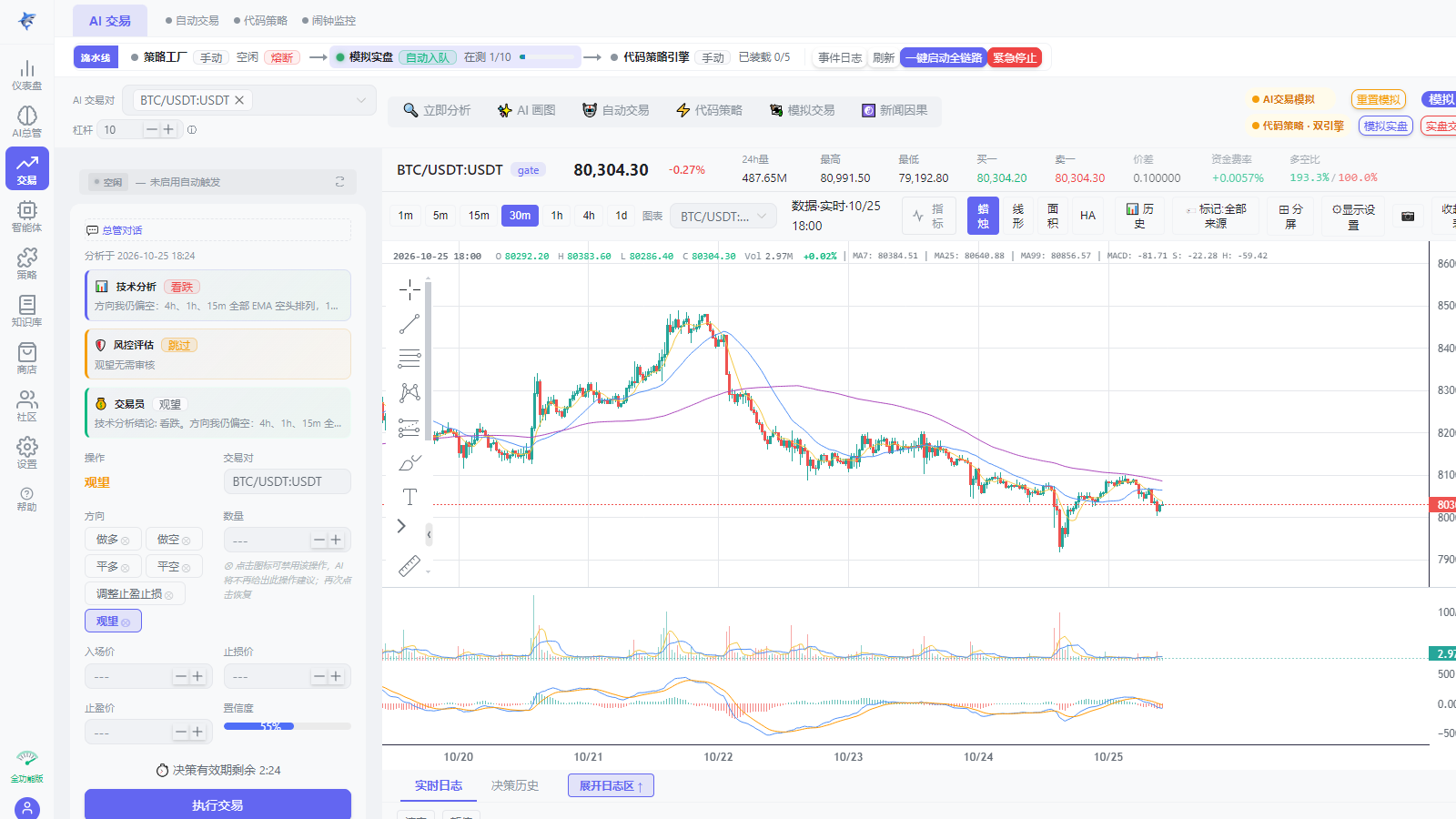This screenshot has height=819, width=1456.
Task: Expand 技术分析 analysis card
Action: point(217,295)
